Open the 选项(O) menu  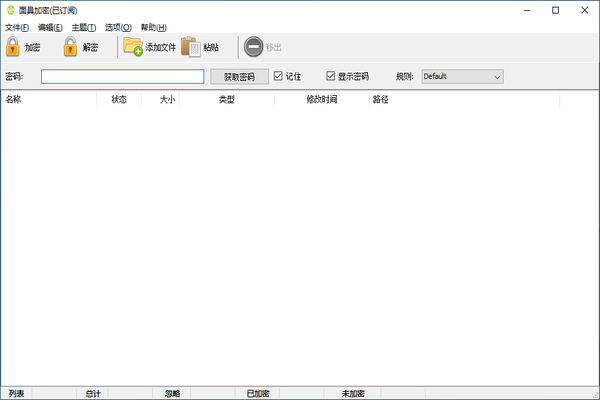118,28
